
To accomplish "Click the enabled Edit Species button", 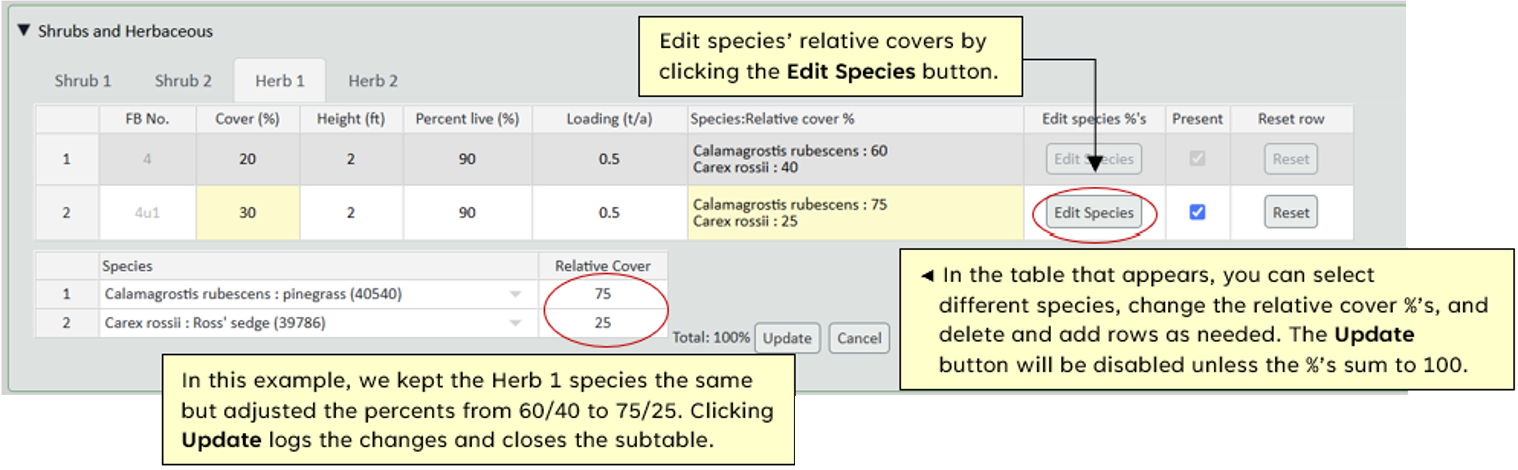I will pyautogui.click(x=1094, y=213).
